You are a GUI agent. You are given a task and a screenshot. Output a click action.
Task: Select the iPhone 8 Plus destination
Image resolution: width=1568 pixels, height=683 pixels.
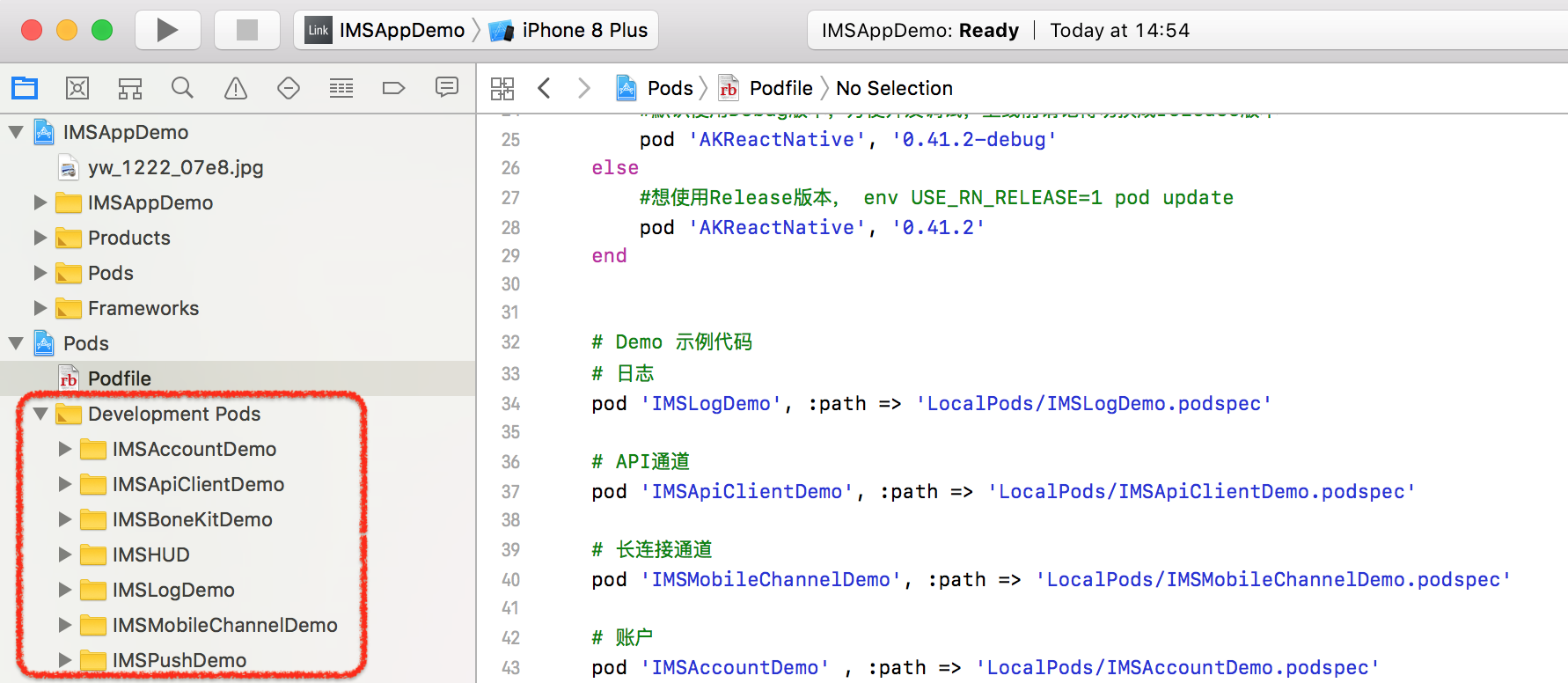583,30
